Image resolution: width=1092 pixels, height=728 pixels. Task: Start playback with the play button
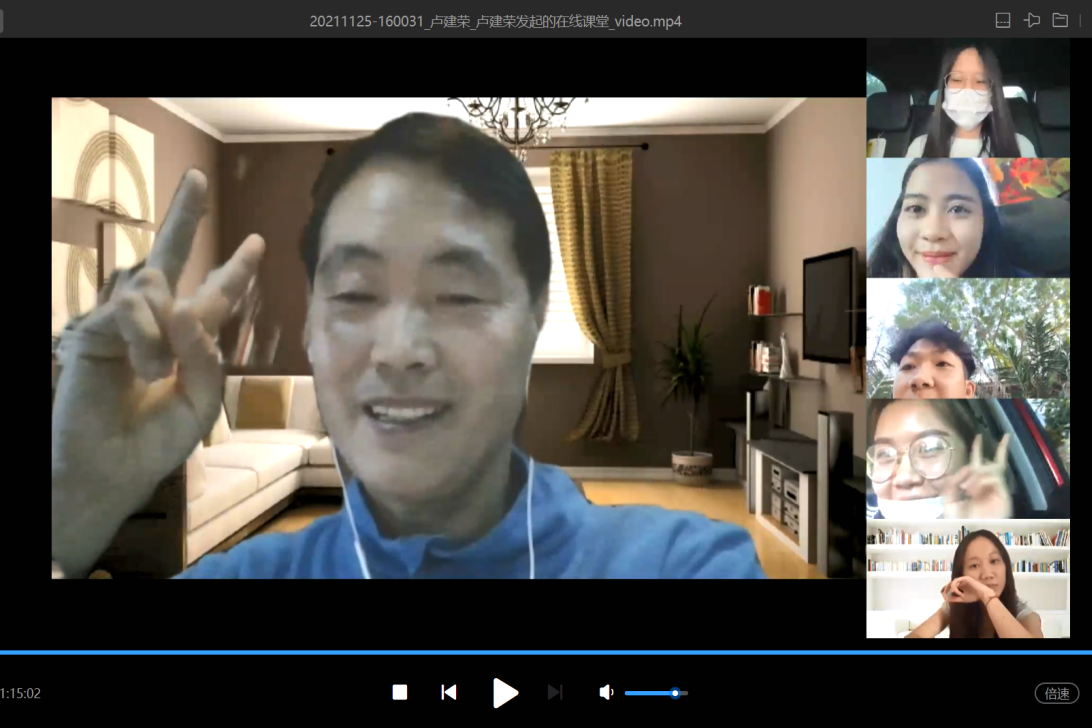tap(504, 692)
